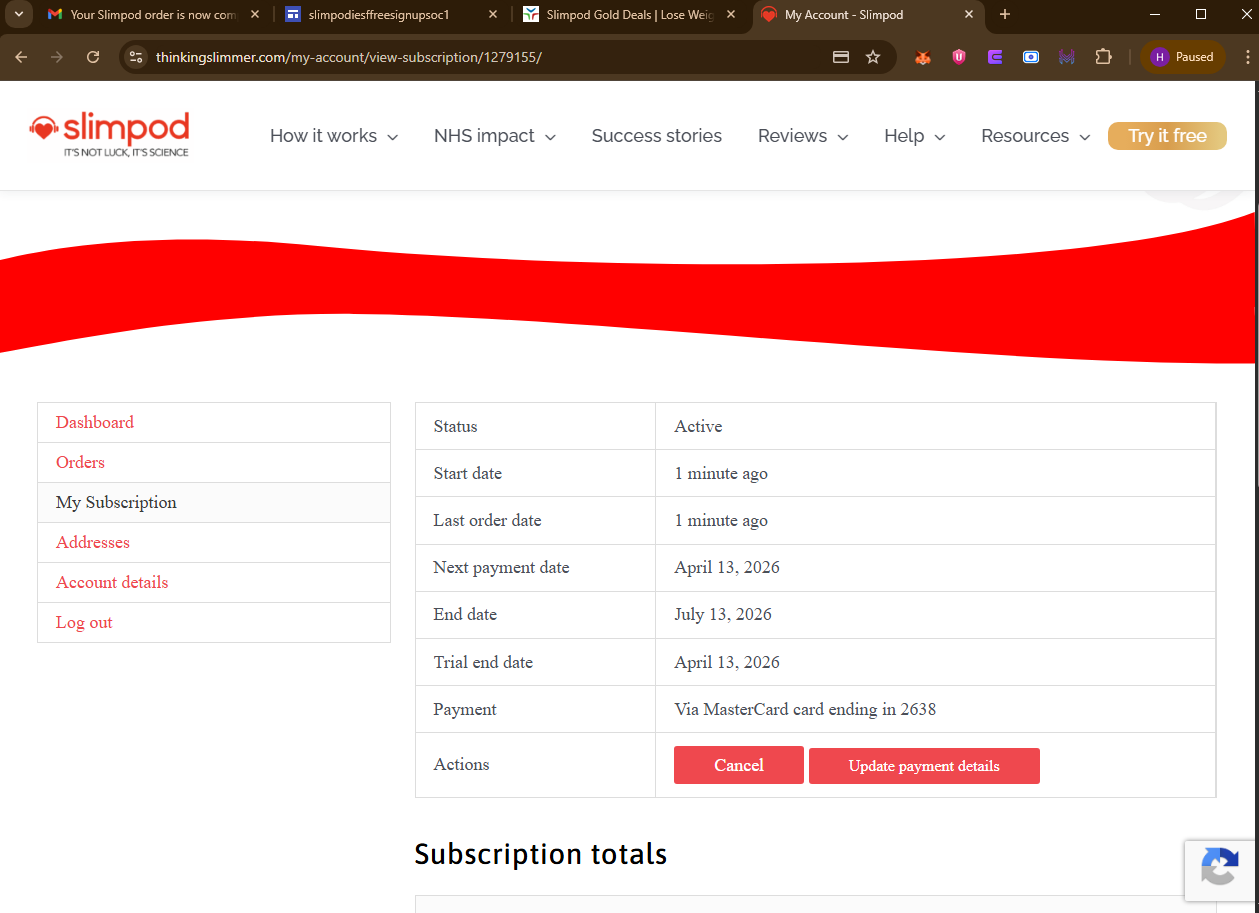Screen dimensions: 1259x913
Task: Click the Subscription totals heading
Action: (541, 854)
